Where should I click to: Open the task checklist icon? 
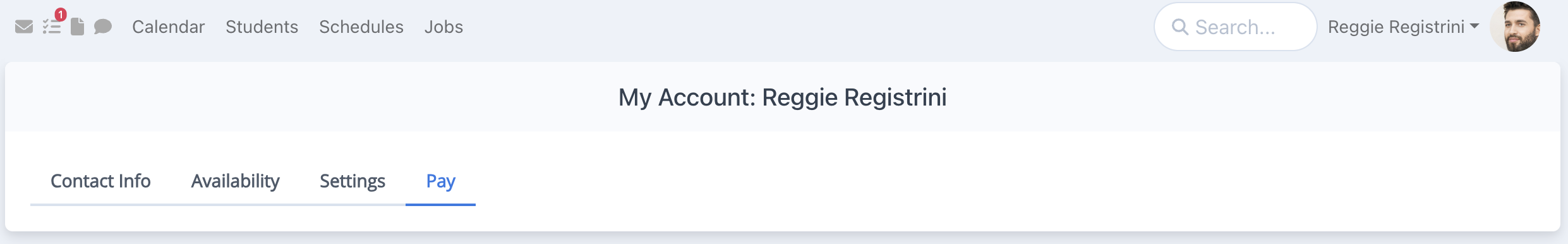click(x=52, y=27)
